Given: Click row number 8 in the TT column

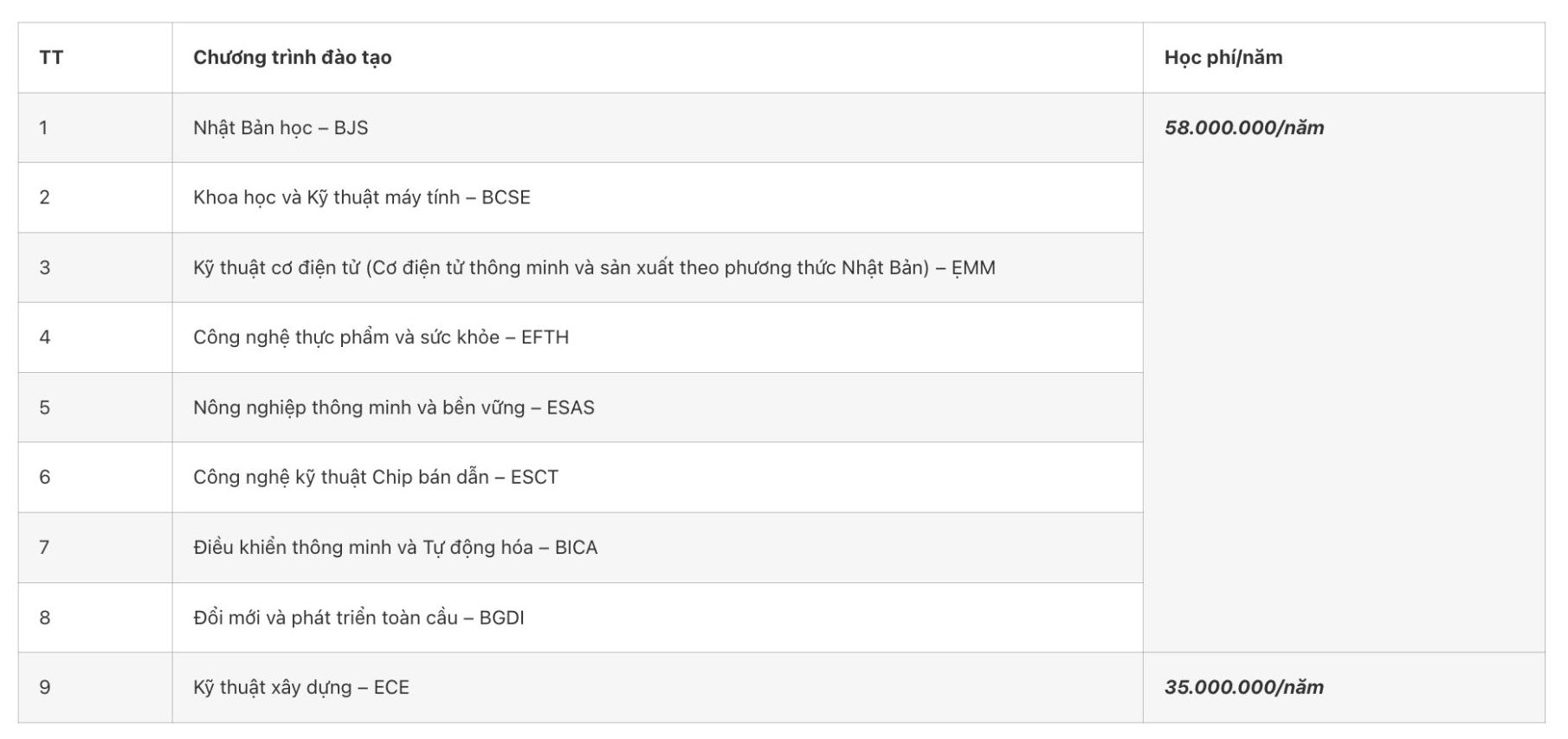Looking at the screenshot, I should (44, 618).
